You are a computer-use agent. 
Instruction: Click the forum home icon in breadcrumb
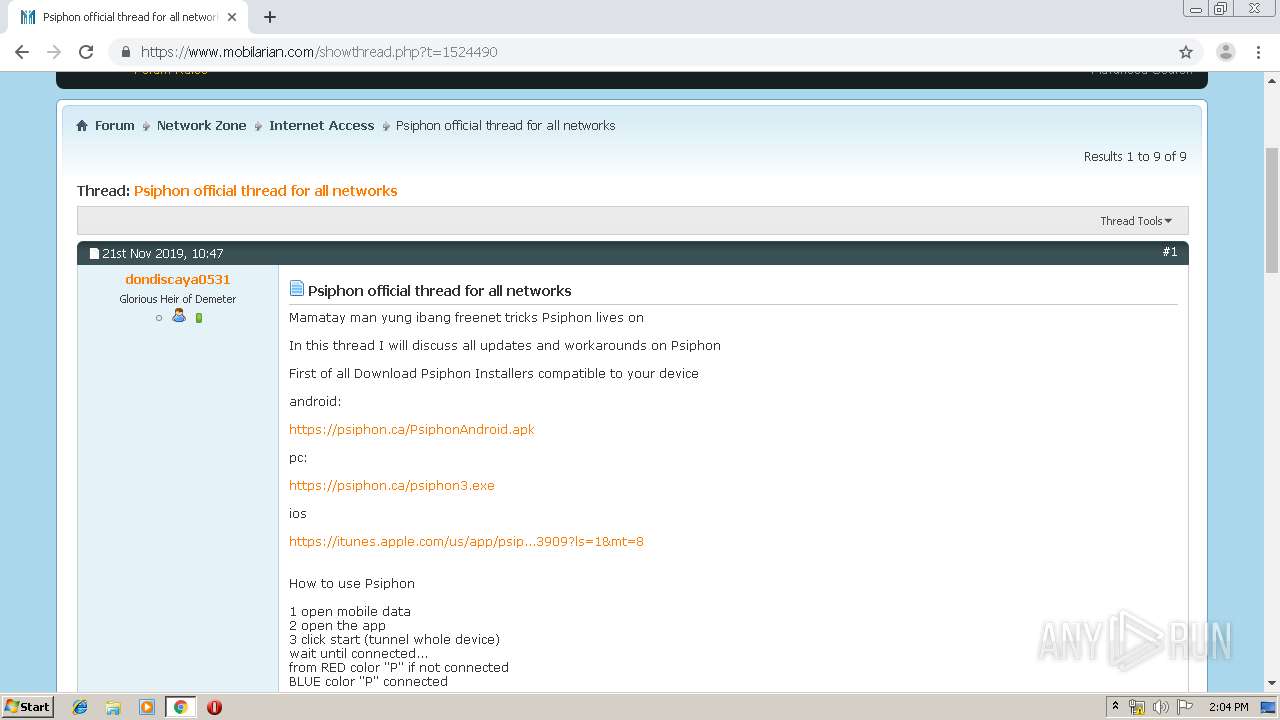point(82,126)
